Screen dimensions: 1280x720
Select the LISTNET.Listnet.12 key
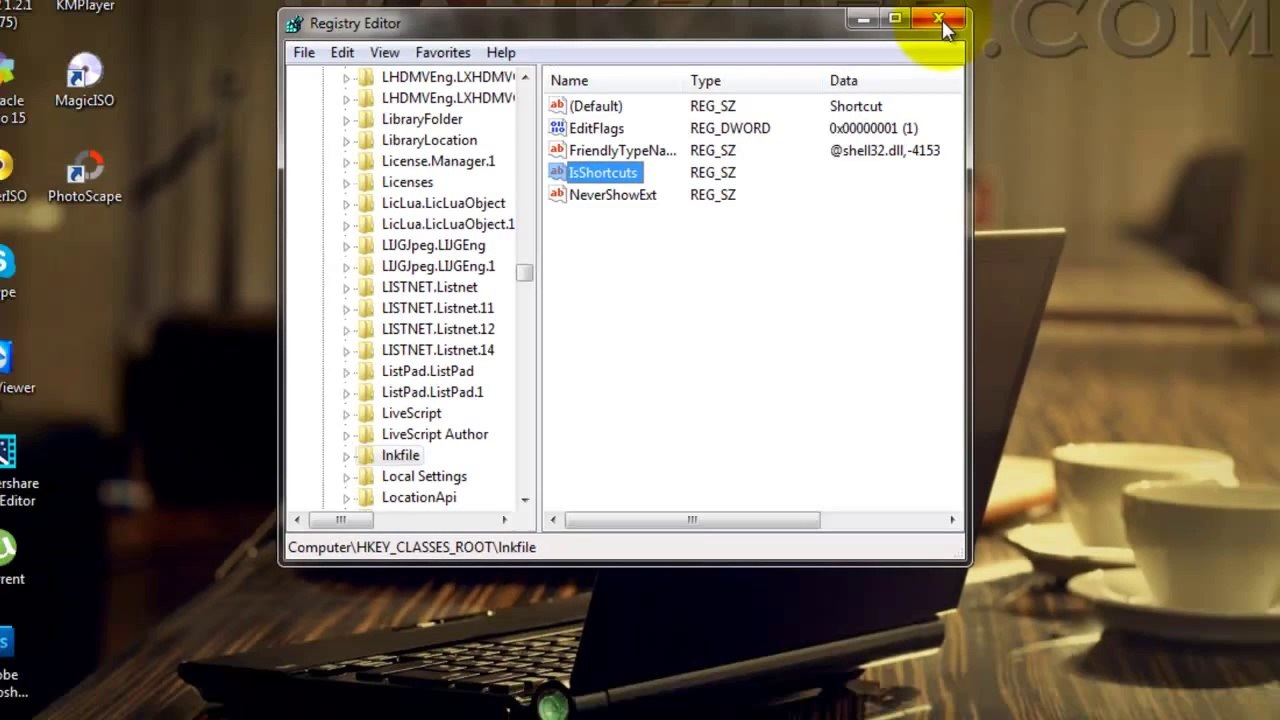point(438,329)
